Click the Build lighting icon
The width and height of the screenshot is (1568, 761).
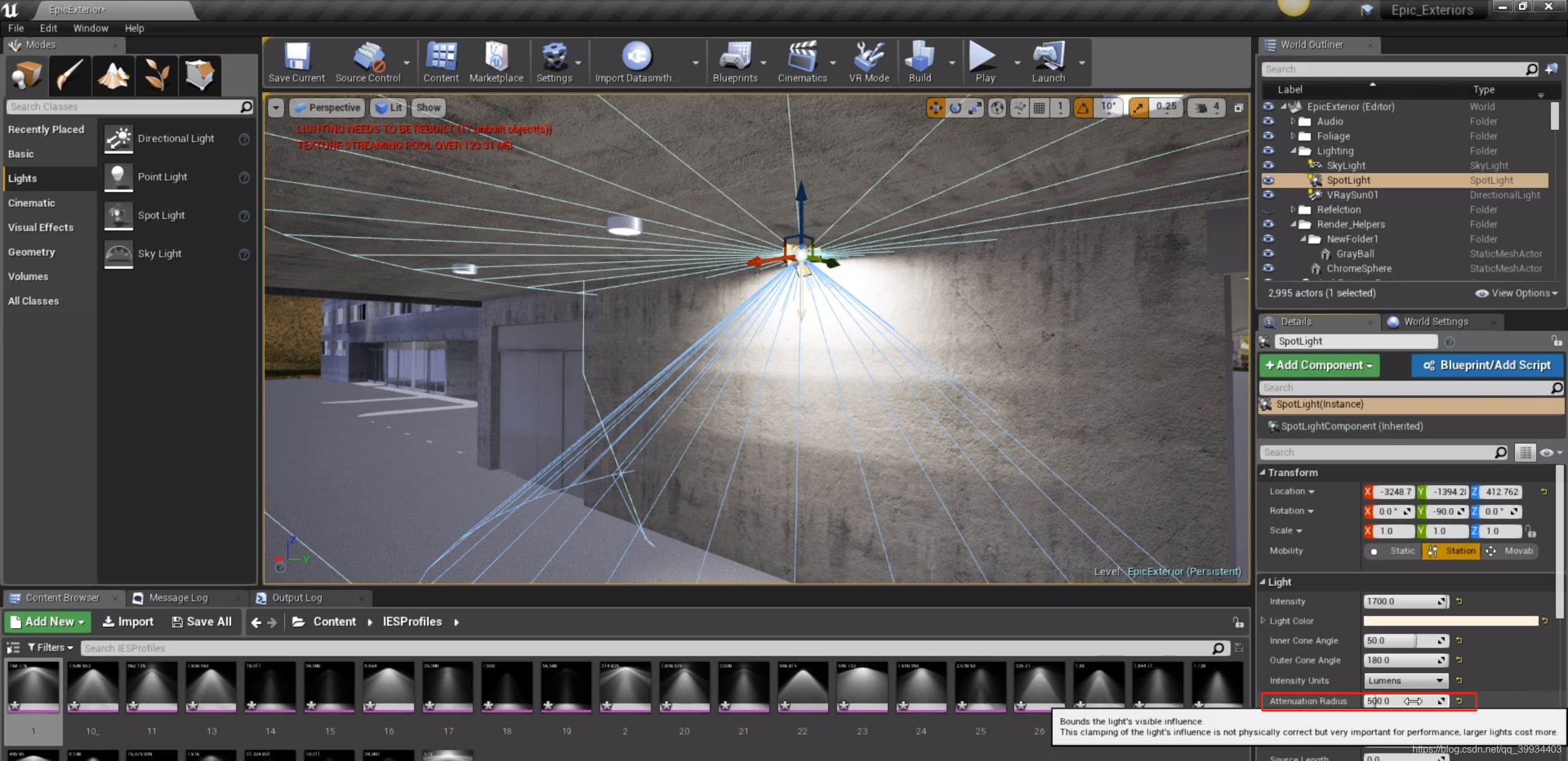(920, 62)
